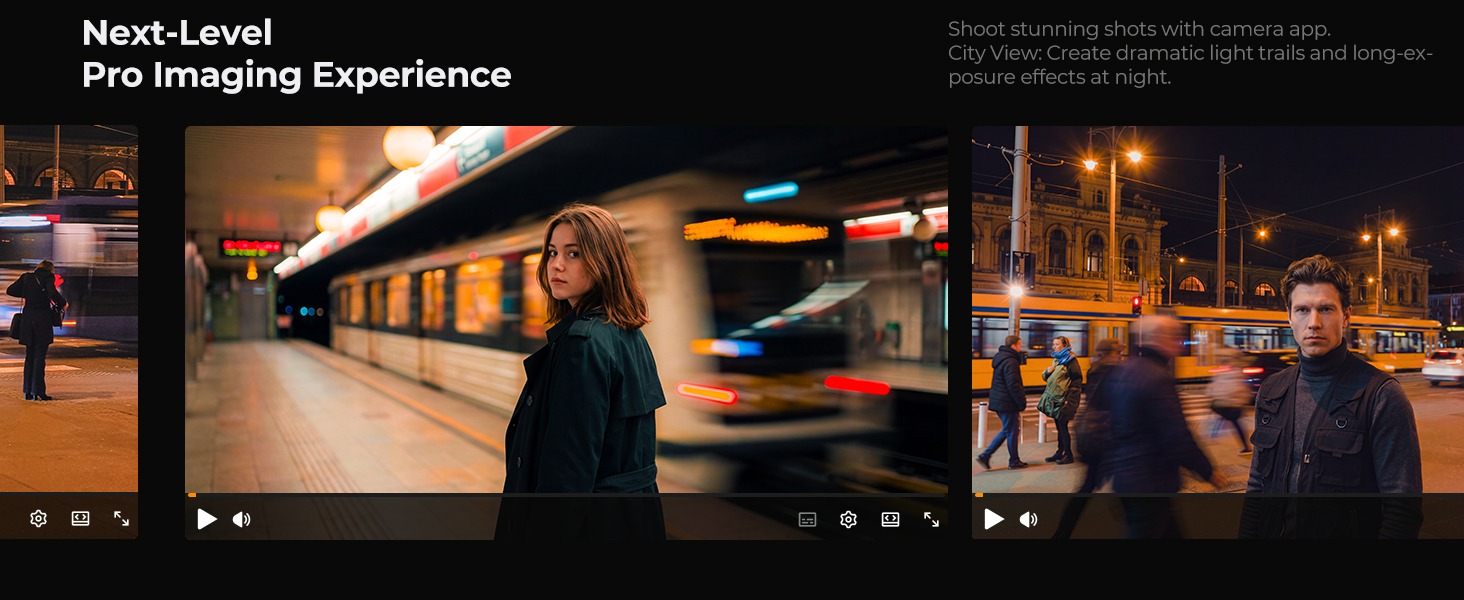The height and width of the screenshot is (600, 1464).
Task: Mute the right video's speaker icon
Action: point(1029,519)
